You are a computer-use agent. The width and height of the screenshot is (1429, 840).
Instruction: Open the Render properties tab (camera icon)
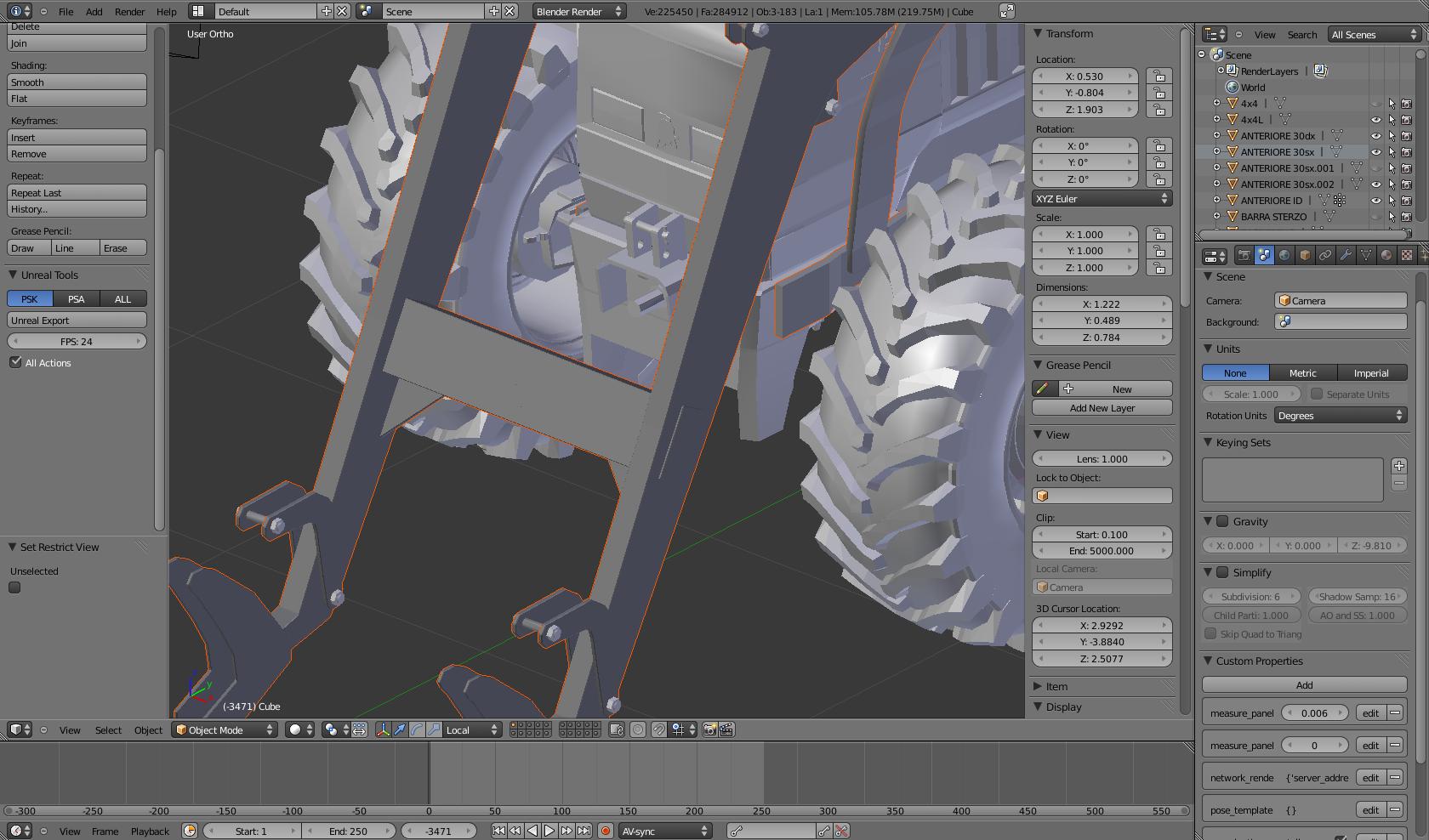click(x=1244, y=255)
